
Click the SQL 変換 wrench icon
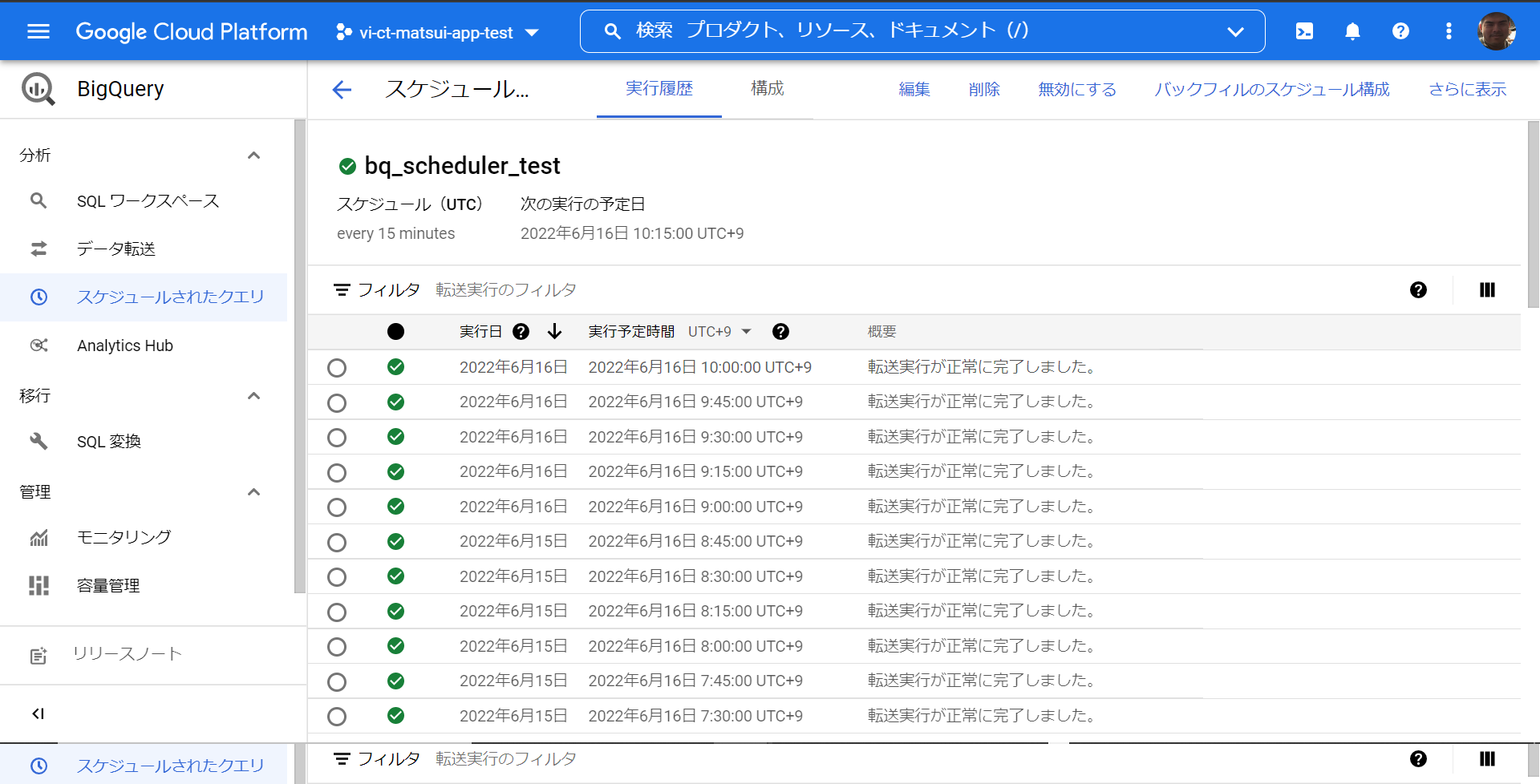(38, 441)
